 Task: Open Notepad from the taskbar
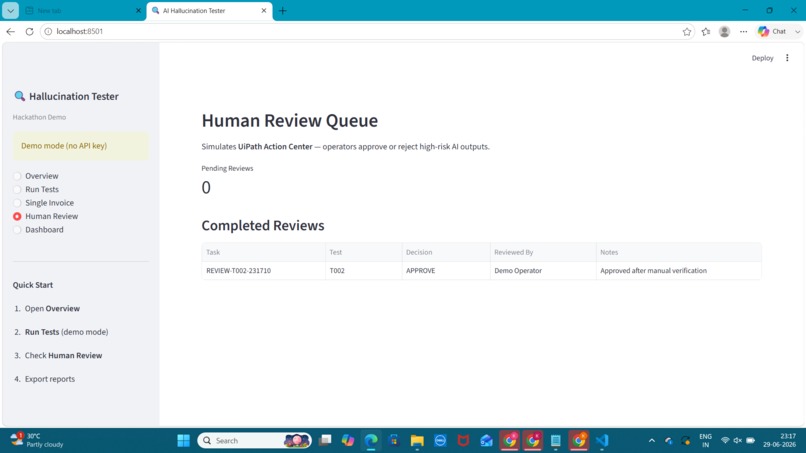pyautogui.click(x=556, y=441)
